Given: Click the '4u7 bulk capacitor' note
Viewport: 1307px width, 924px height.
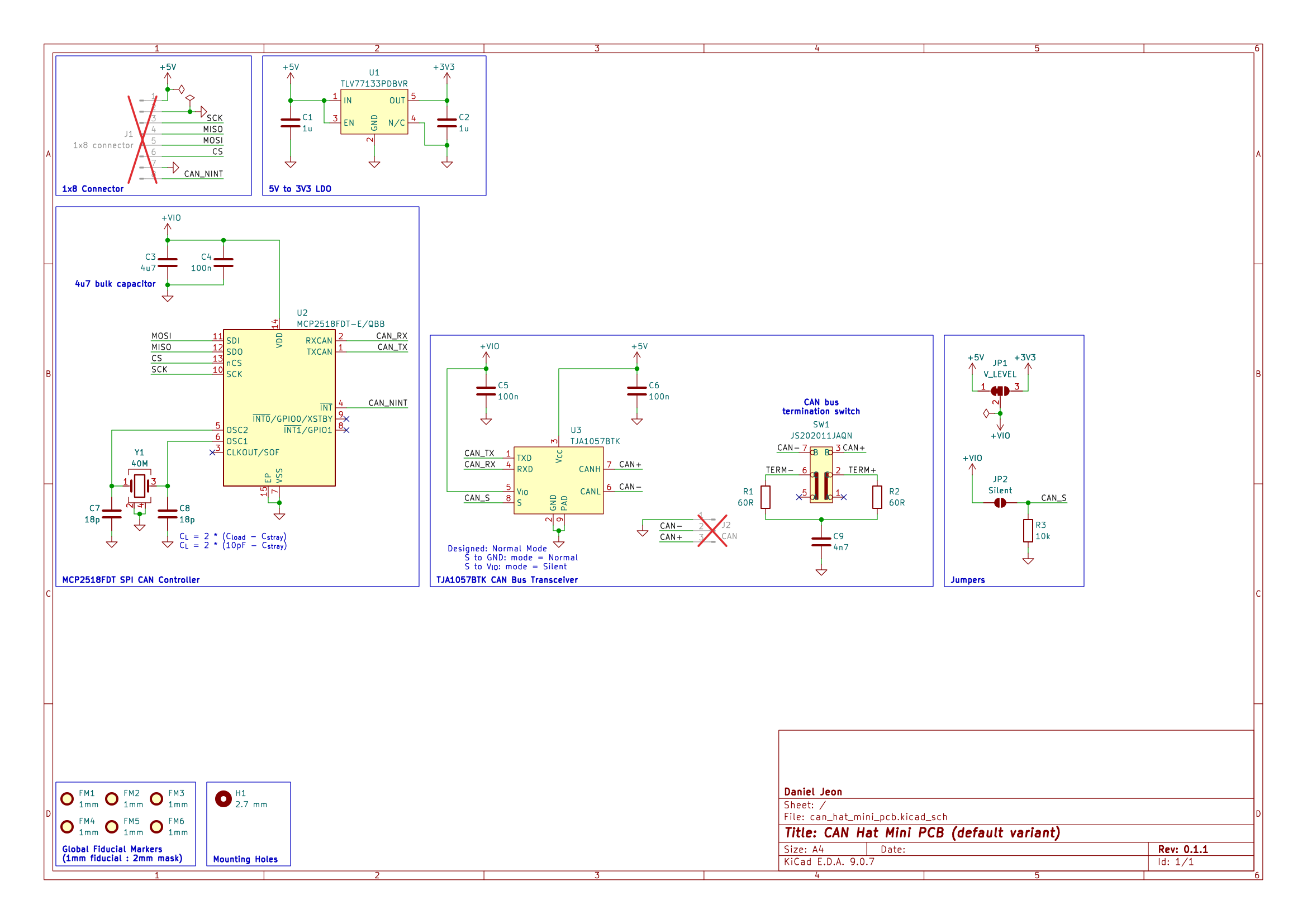Looking at the screenshot, I should pyautogui.click(x=115, y=284).
